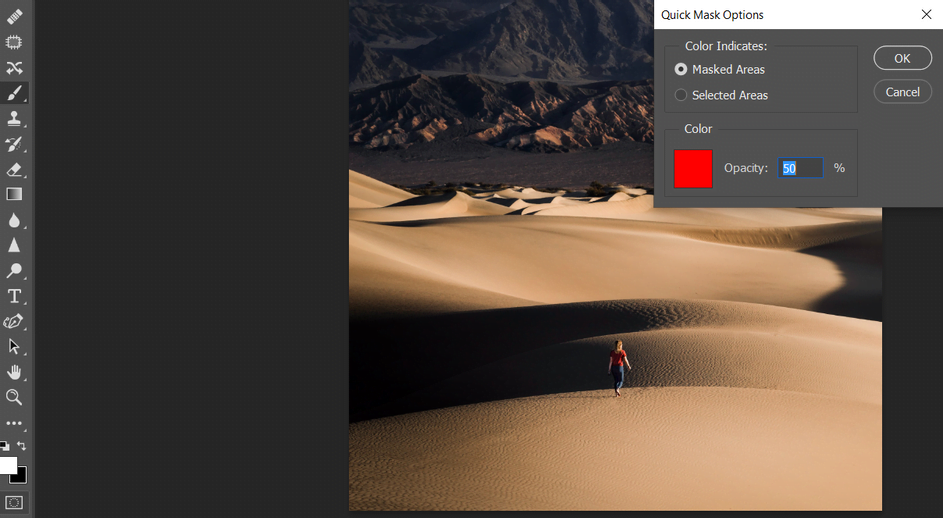This screenshot has height=518, width=943.
Task: Toggle Quick Mask mode in the toolbar
Action: point(14,502)
